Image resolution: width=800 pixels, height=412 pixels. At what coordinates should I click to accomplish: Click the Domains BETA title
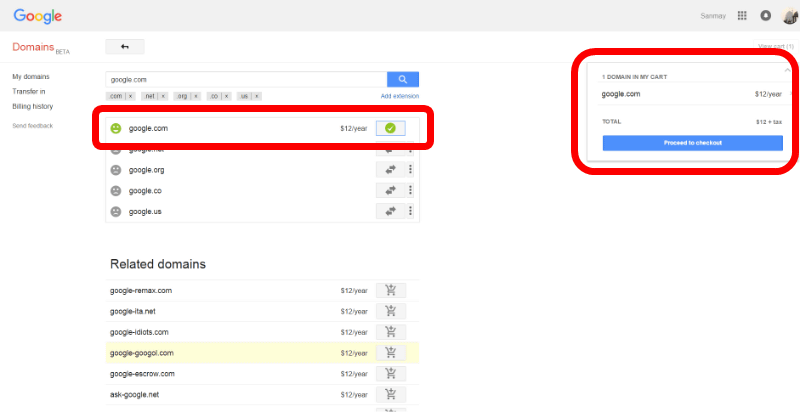(x=41, y=47)
